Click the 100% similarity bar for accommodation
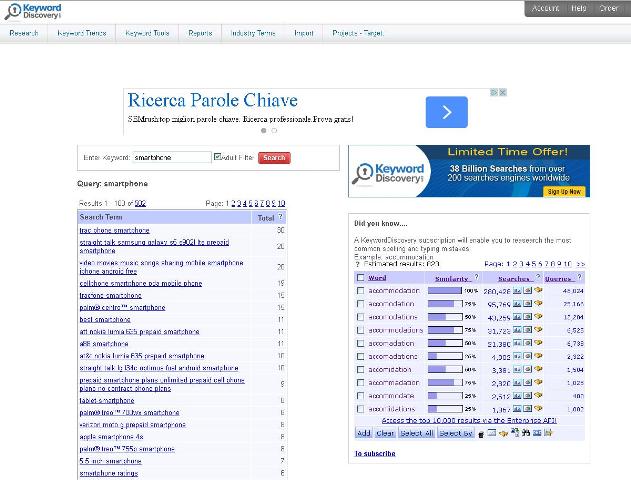The width and height of the screenshot is (631, 480). click(x=445, y=290)
